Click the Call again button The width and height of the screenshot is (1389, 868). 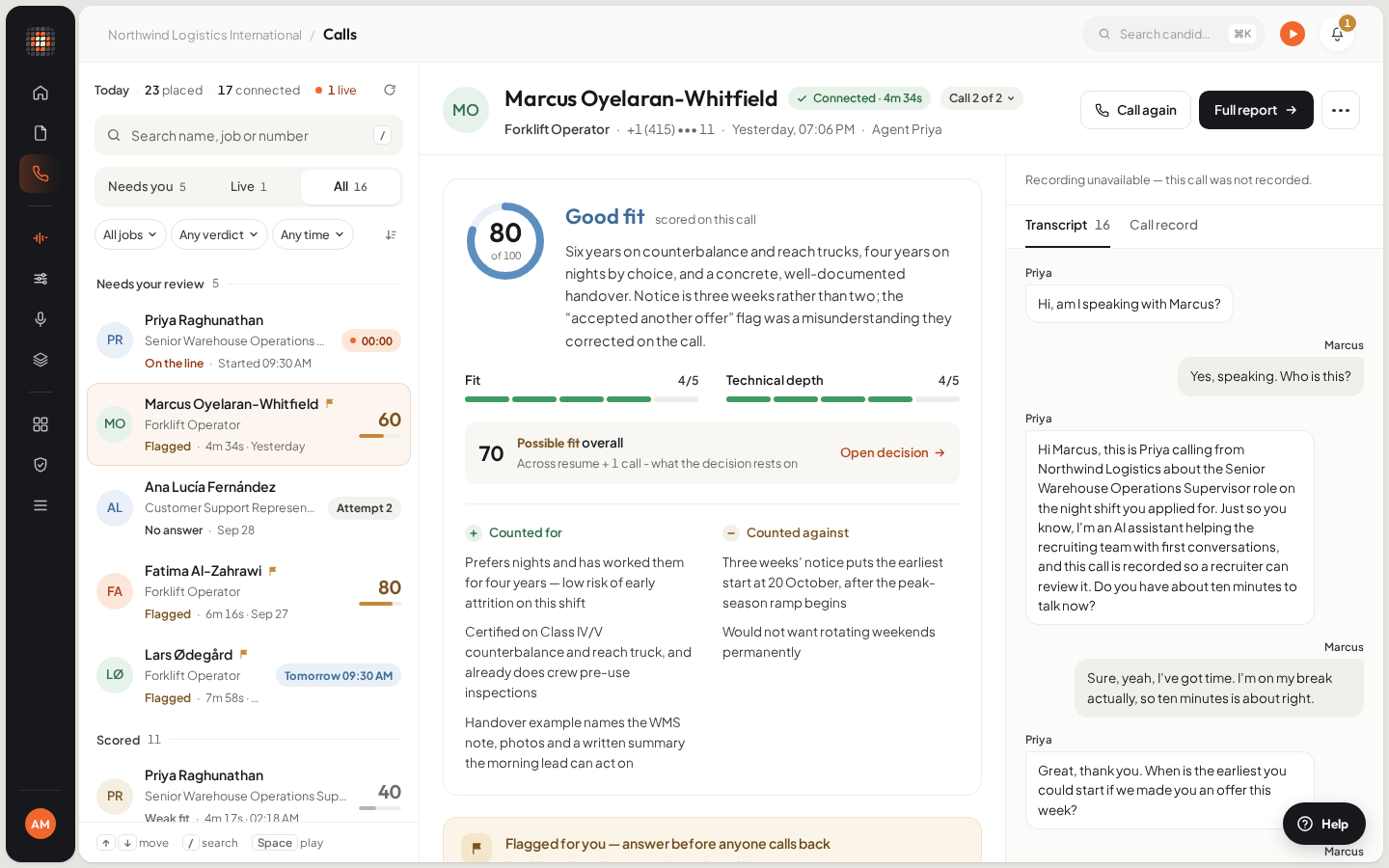[1135, 110]
